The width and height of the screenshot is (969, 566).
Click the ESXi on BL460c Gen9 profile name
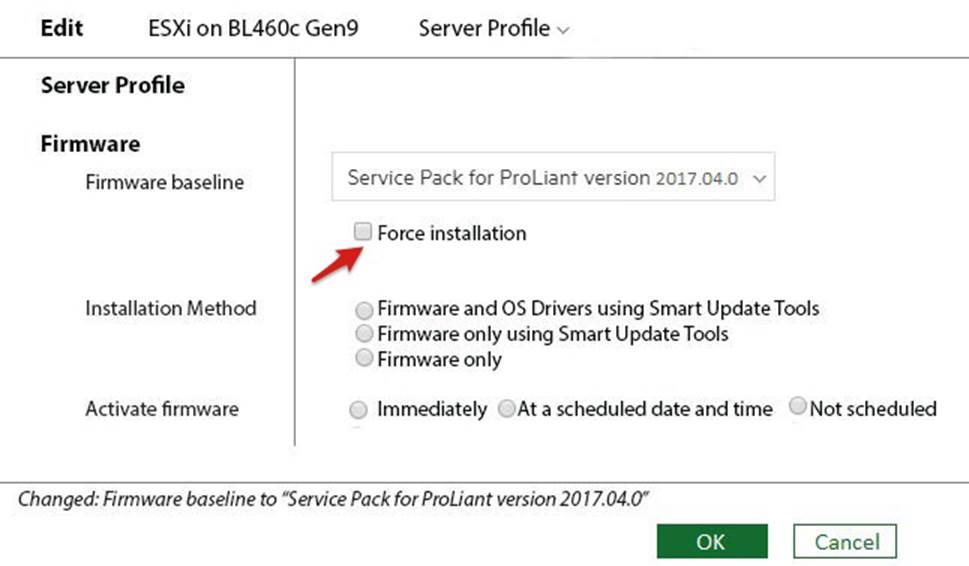click(253, 28)
